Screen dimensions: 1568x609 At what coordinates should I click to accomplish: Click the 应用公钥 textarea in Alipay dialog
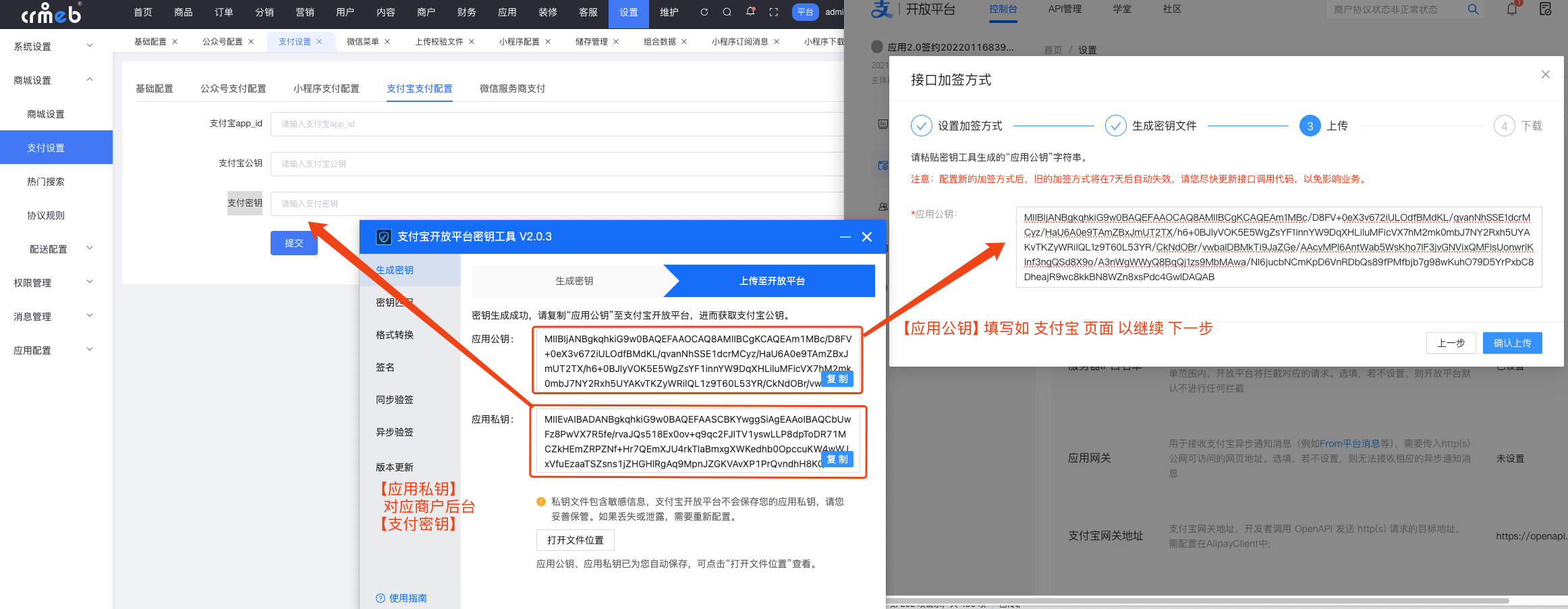point(1279,247)
